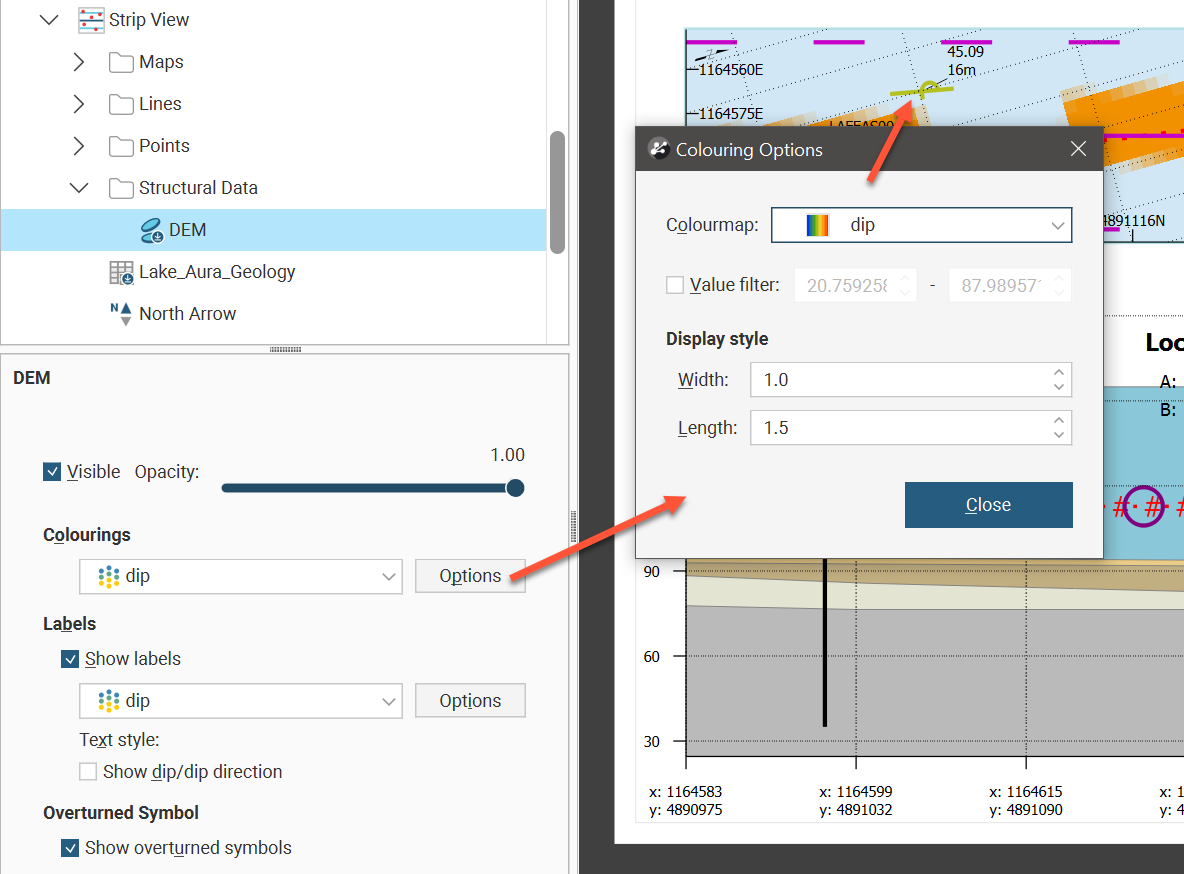Open Labels Options button

(x=470, y=701)
